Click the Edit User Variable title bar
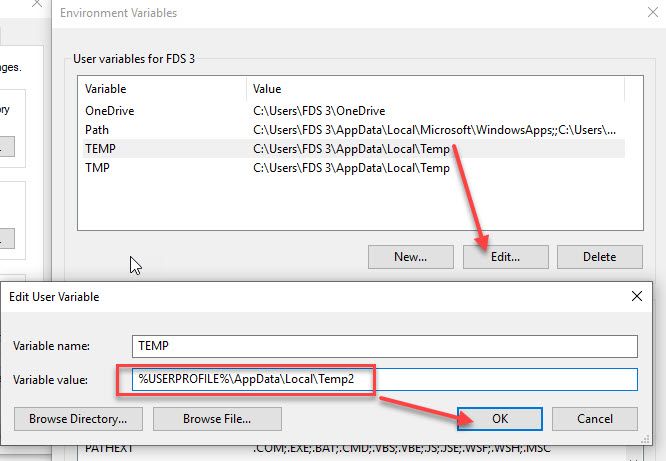This screenshot has width=666, height=461. click(300, 297)
